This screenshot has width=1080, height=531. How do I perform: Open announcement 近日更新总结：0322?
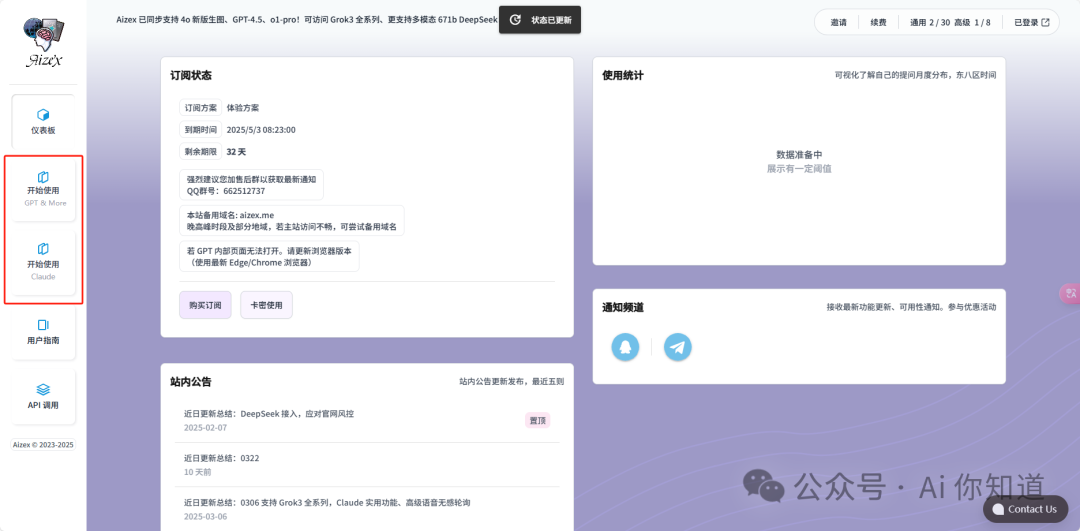point(367,465)
